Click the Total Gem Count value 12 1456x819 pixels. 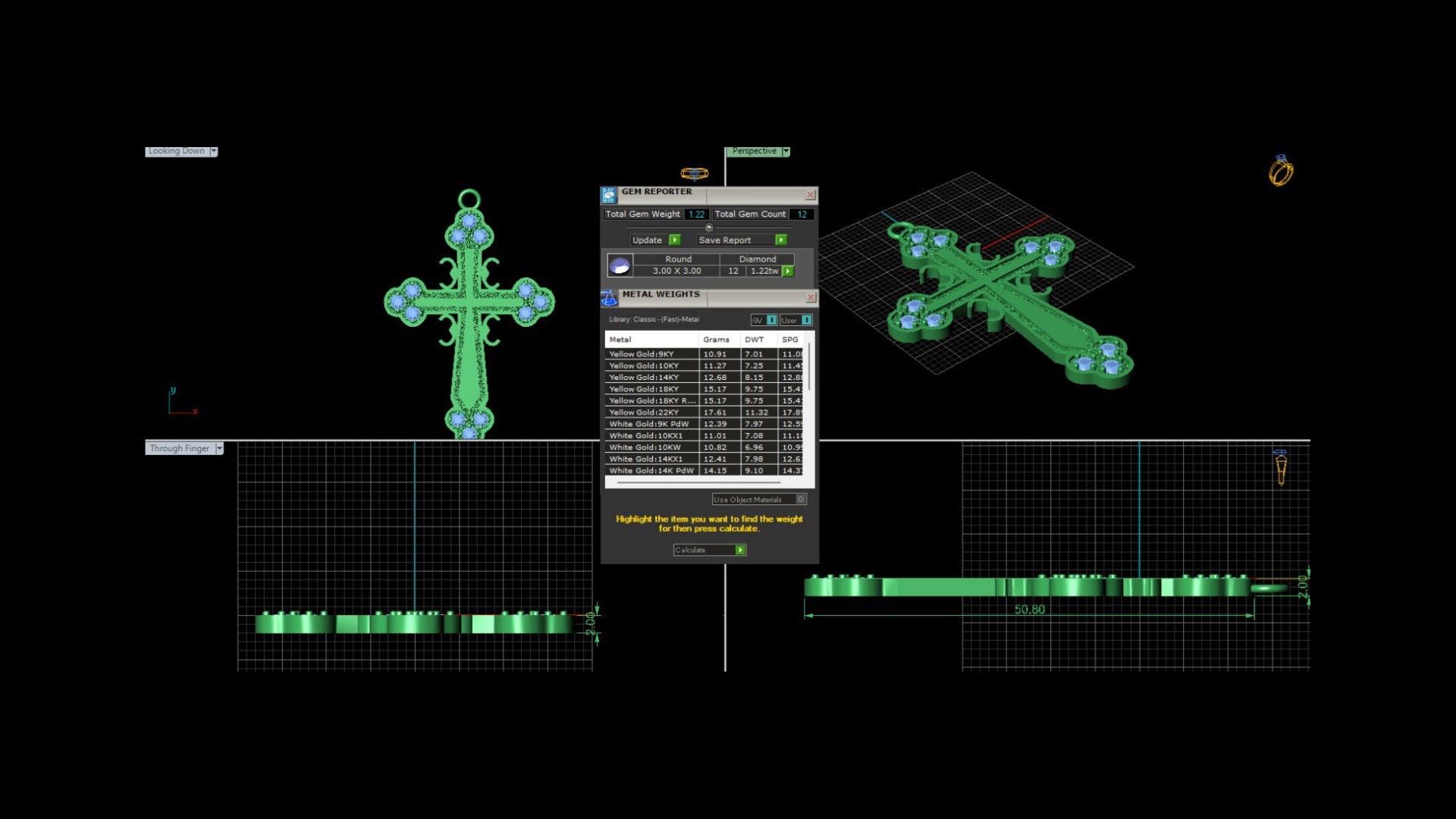(x=802, y=215)
